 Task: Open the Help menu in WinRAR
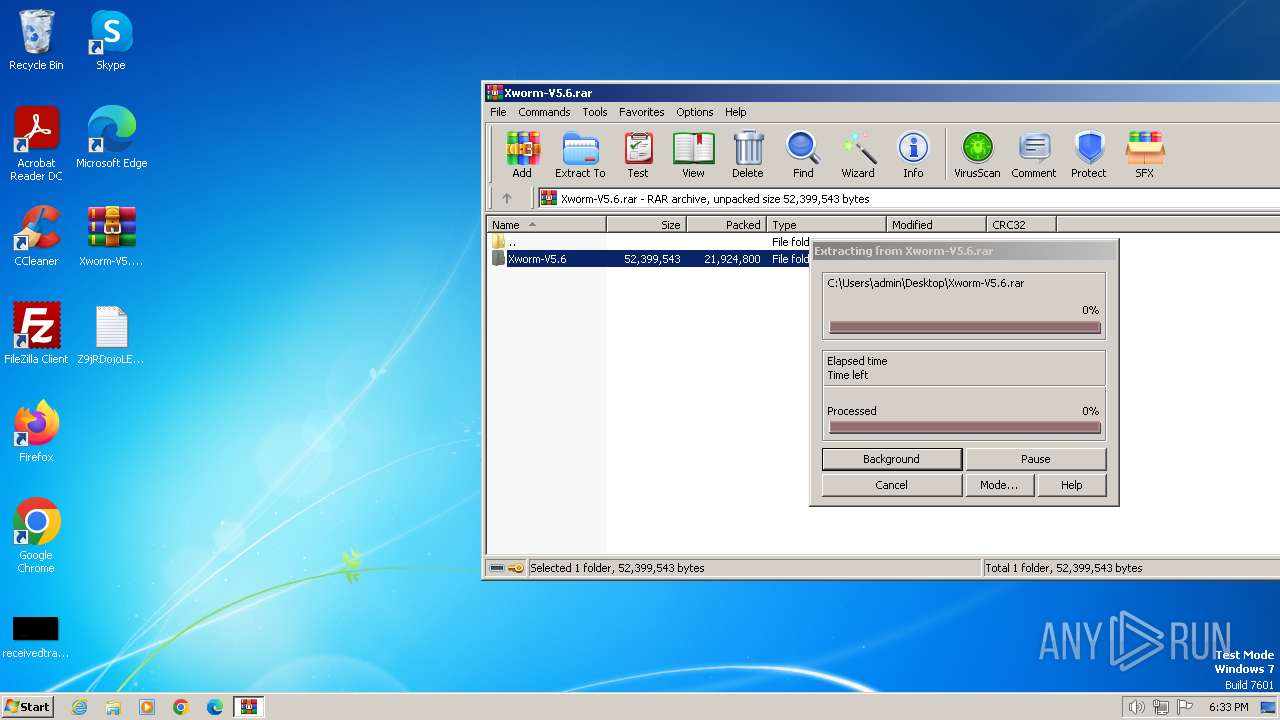click(736, 112)
